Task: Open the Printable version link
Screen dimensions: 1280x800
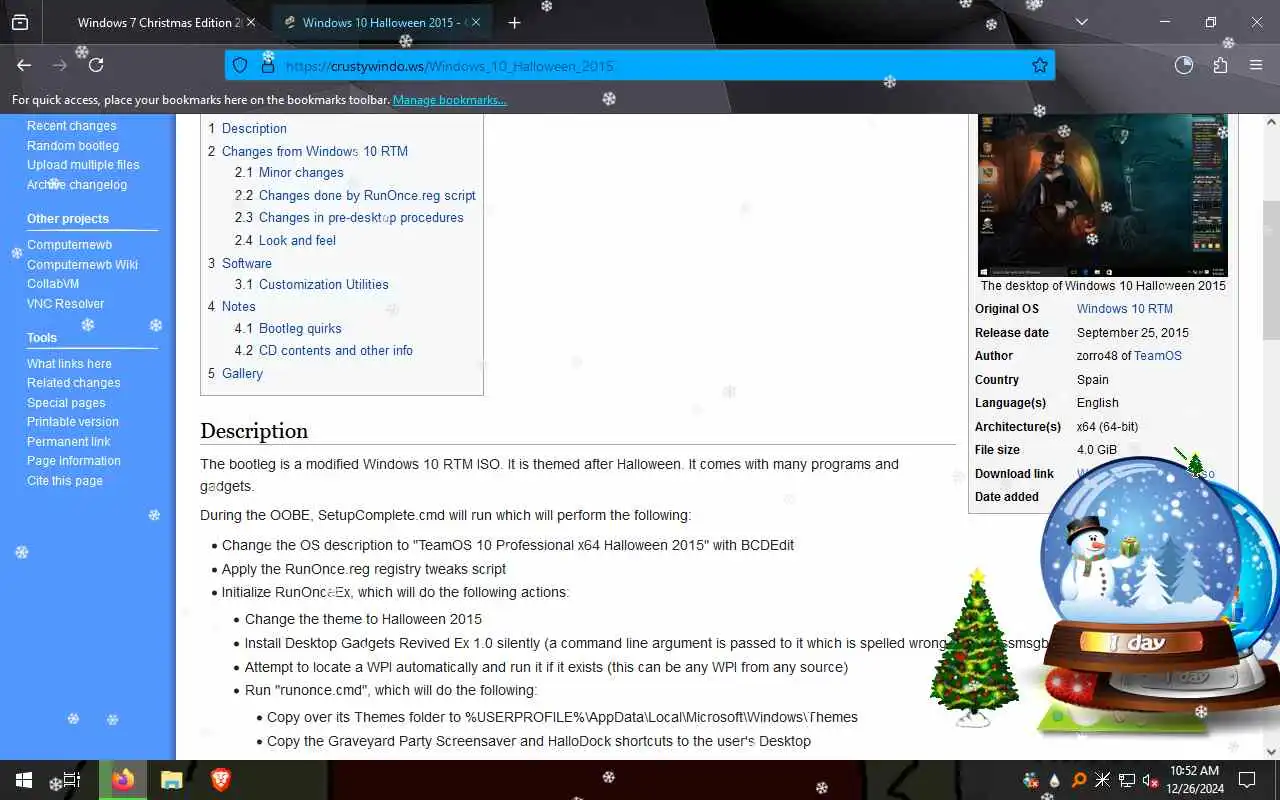Action: pos(73,422)
